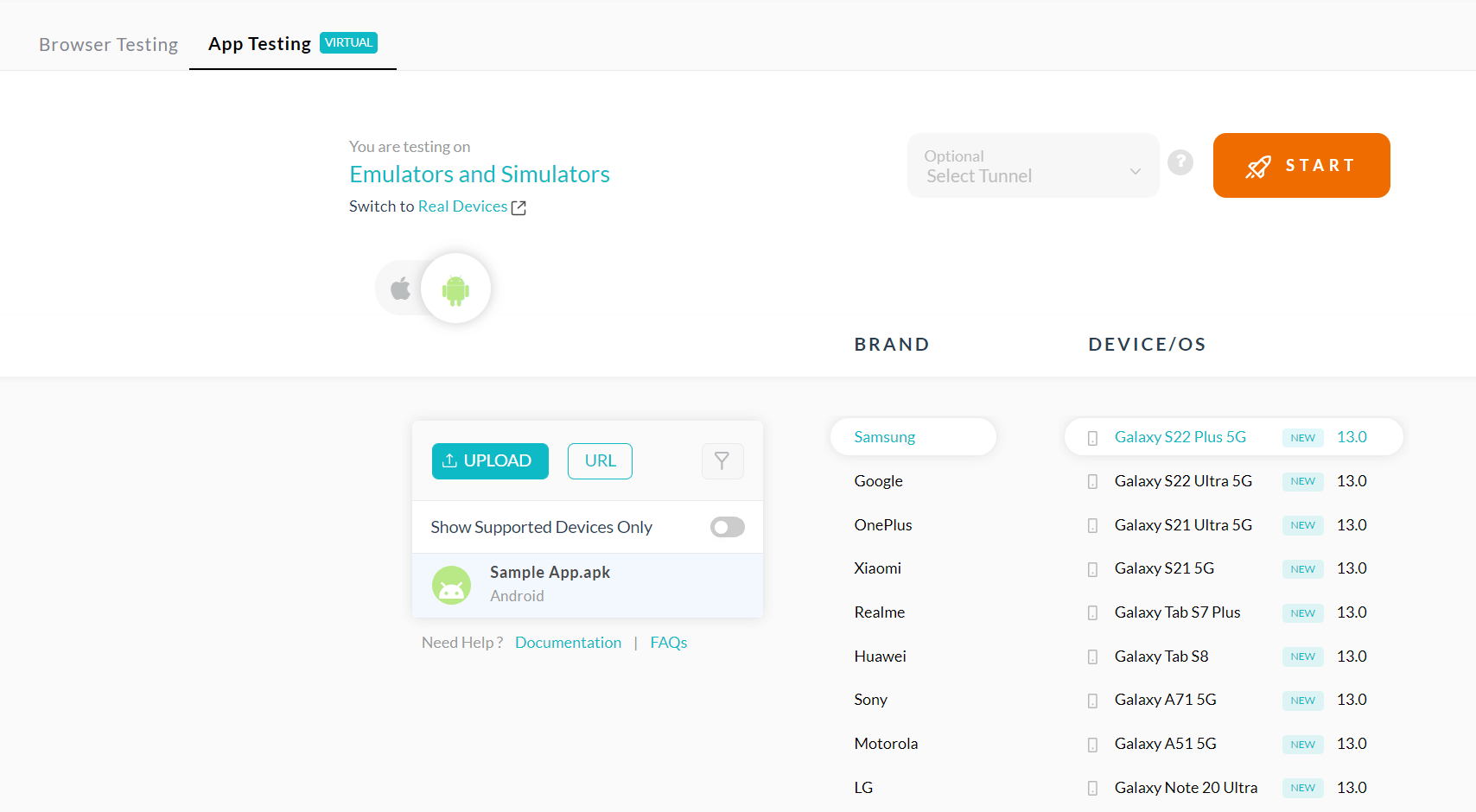1476x812 pixels.
Task: Open the Select Tunnel dropdown
Action: (1034, 165)
